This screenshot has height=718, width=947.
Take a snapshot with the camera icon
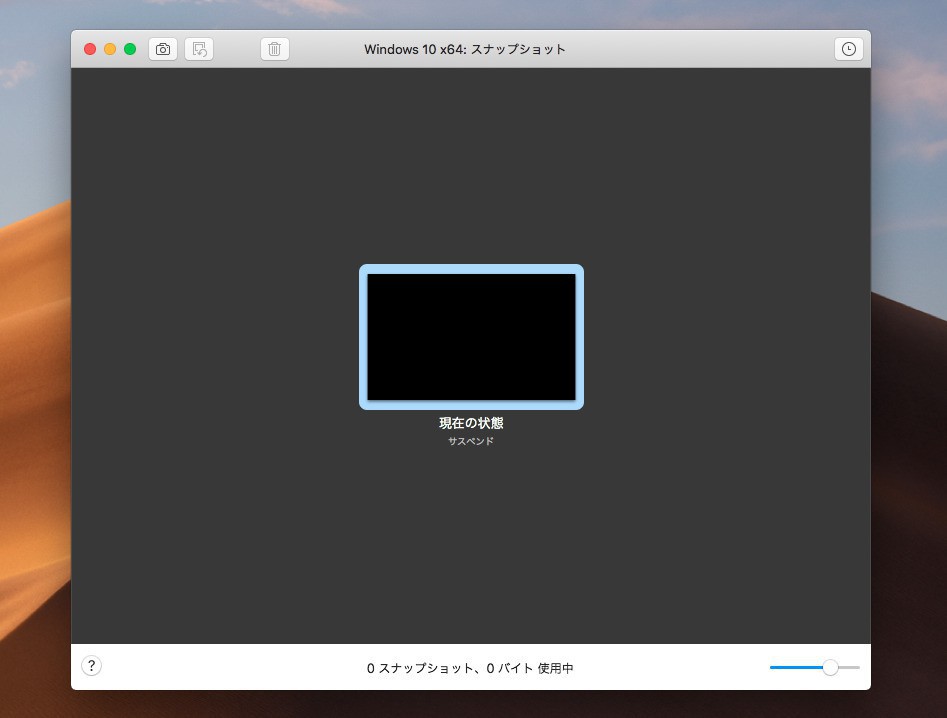pos(163,49)
